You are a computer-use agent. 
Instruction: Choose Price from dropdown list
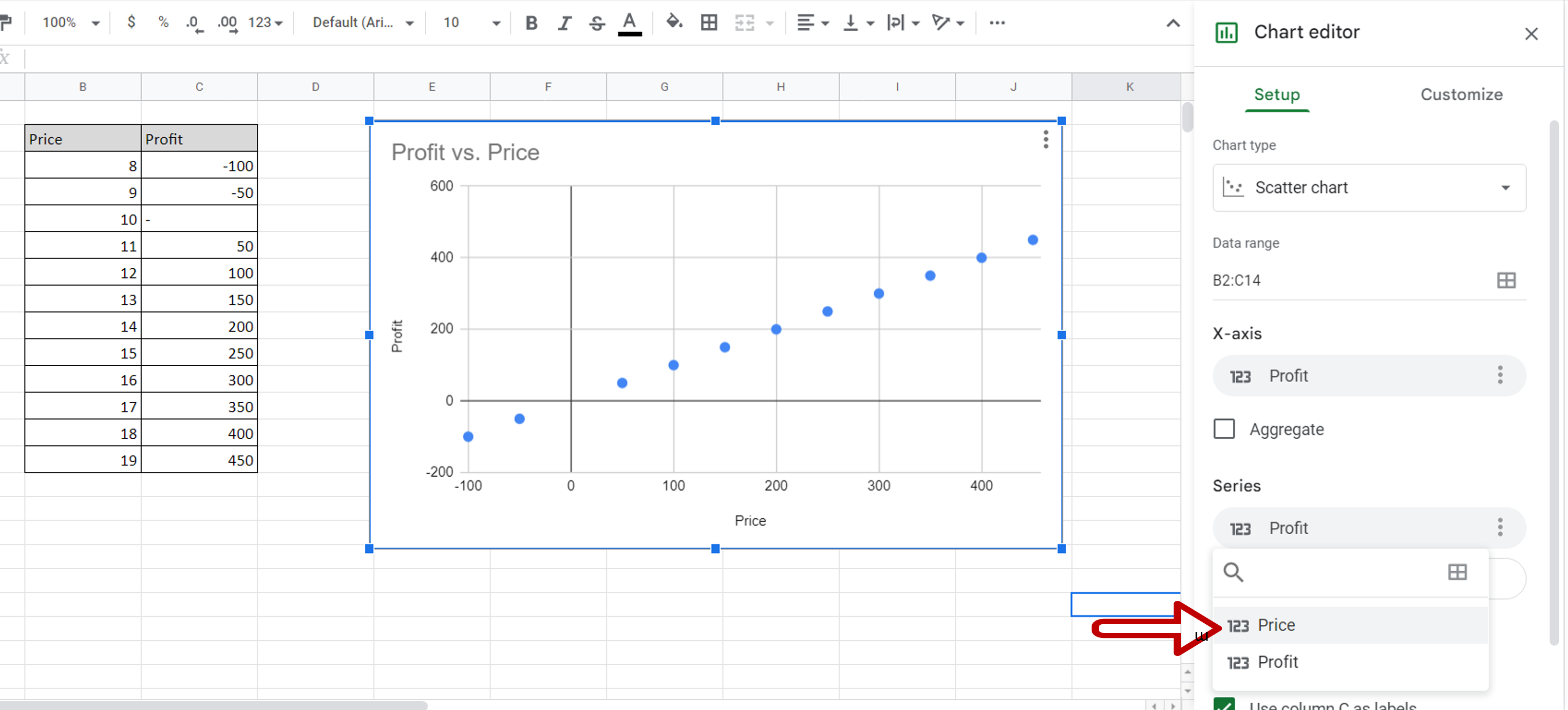[x=1349, y=625]
